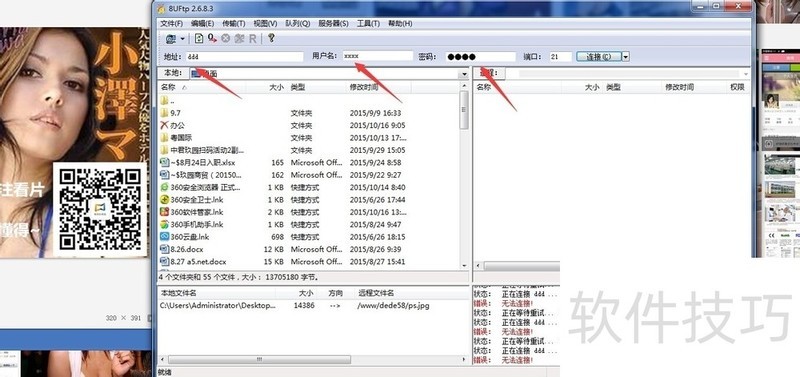Select the 办公 shortcut icon
The width and height of the screenshot is (800, 377).
point(164,125)
